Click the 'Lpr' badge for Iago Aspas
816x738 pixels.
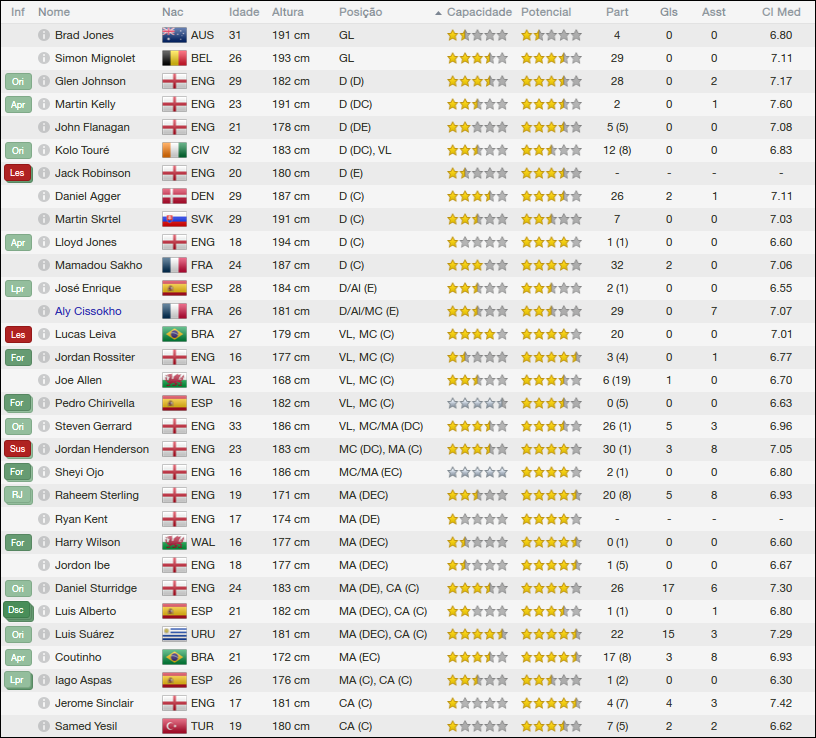click(18, 680)
